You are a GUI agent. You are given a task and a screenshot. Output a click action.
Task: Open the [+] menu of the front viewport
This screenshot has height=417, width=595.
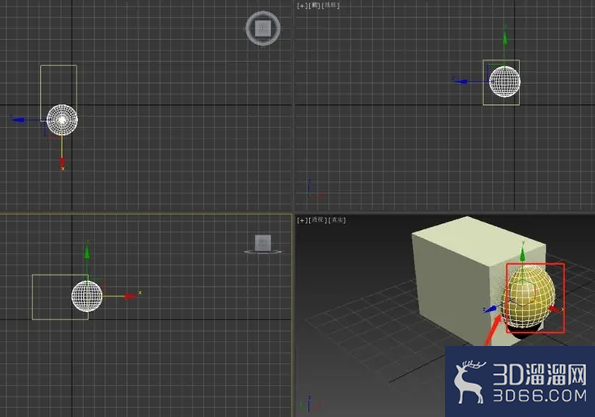[x=302, y=6]
